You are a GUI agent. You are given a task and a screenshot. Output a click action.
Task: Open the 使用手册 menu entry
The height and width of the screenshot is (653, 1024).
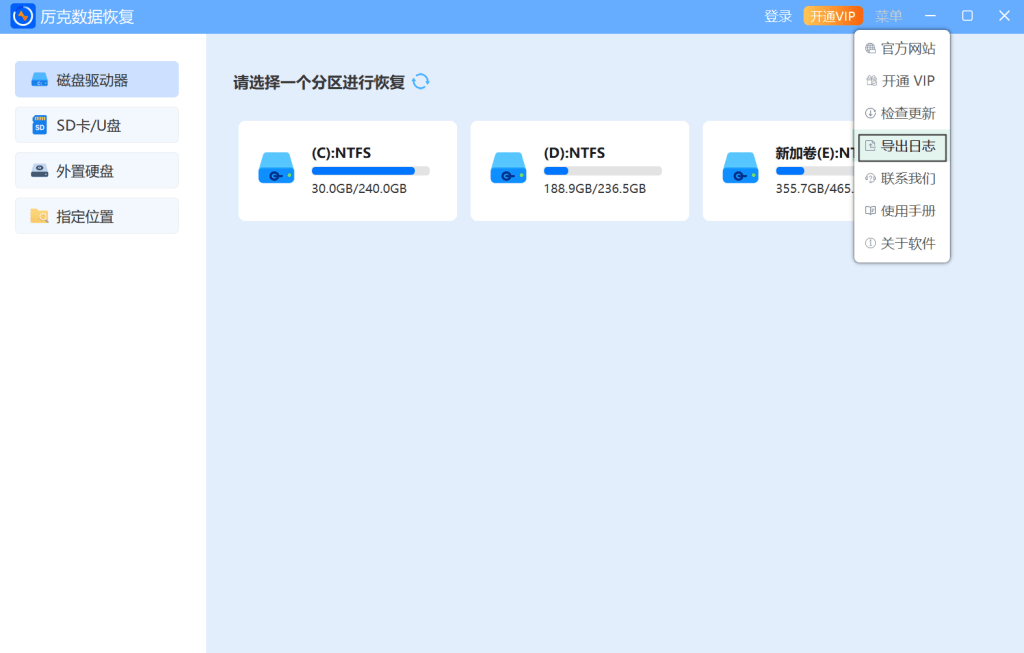(x=902, y=211)
